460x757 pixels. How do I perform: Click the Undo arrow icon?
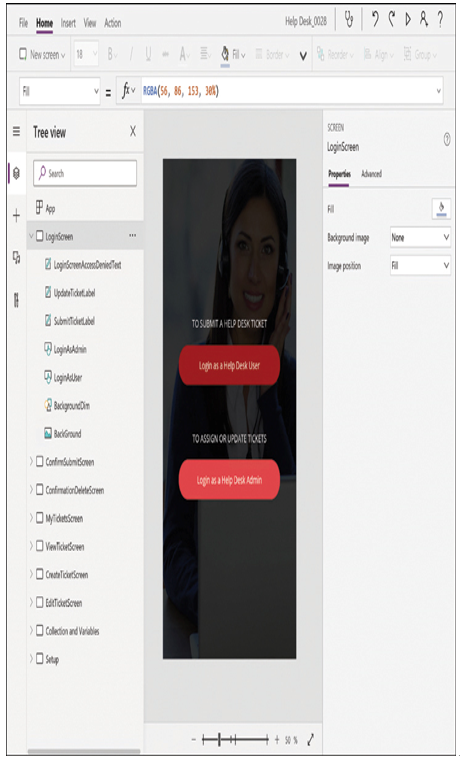[375, 20]
